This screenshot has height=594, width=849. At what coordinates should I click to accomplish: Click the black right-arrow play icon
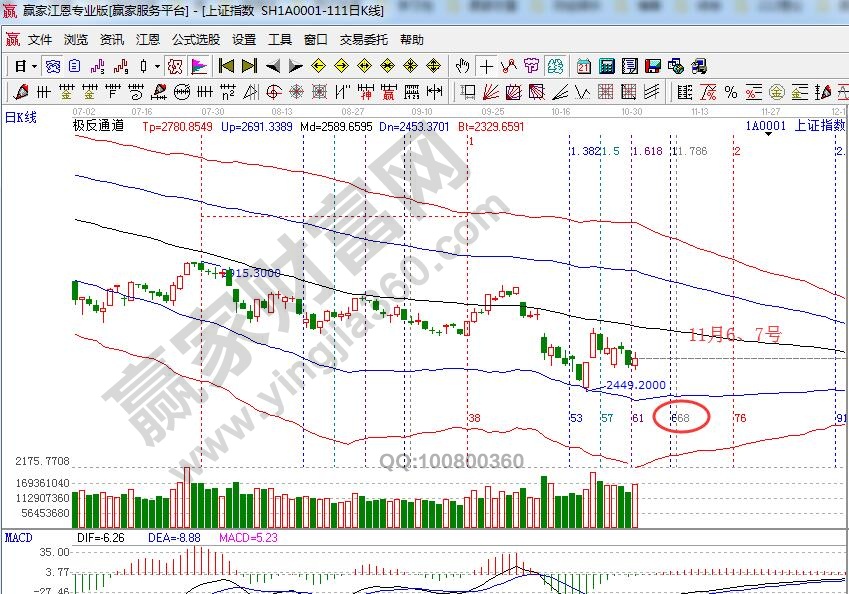pos(296,66)
